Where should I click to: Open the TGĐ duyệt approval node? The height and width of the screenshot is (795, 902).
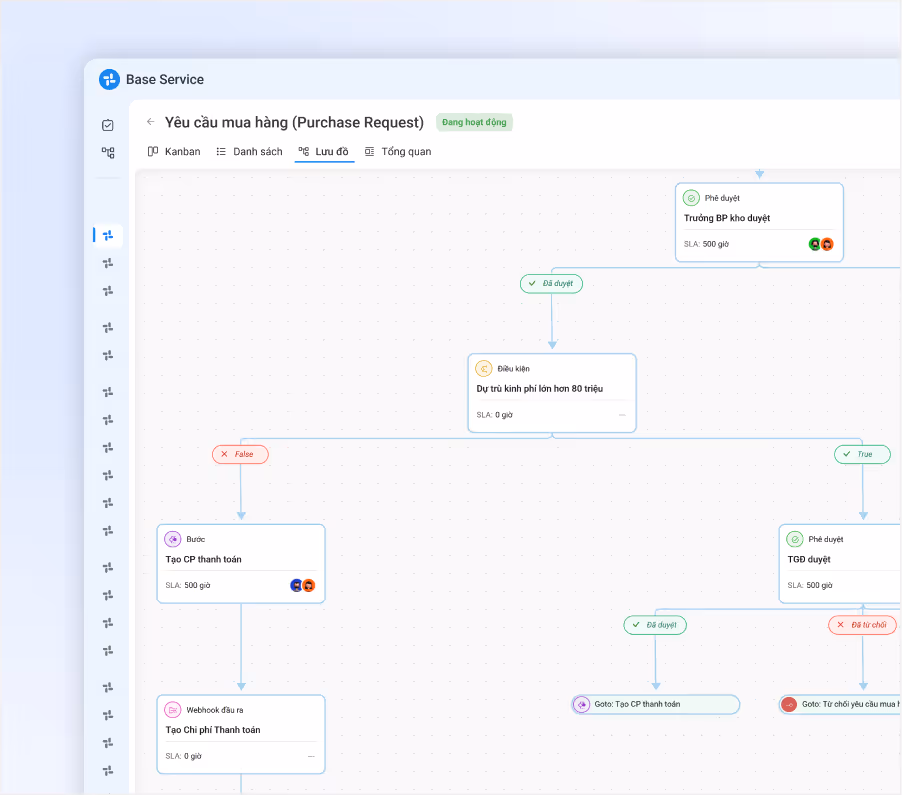click(840, 564)
